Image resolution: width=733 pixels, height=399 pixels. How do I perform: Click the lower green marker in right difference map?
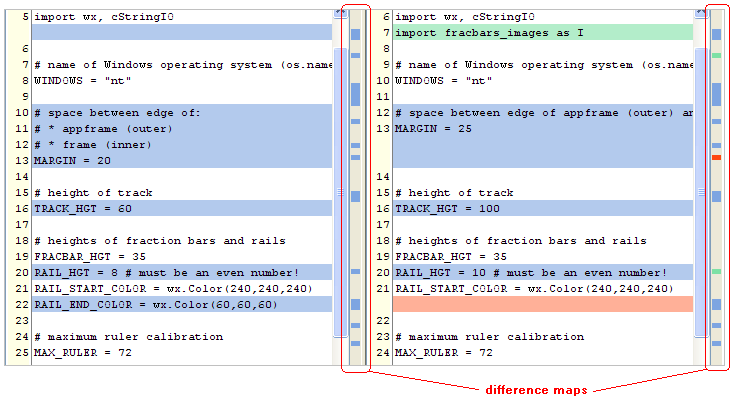click(x=716, y=271)
